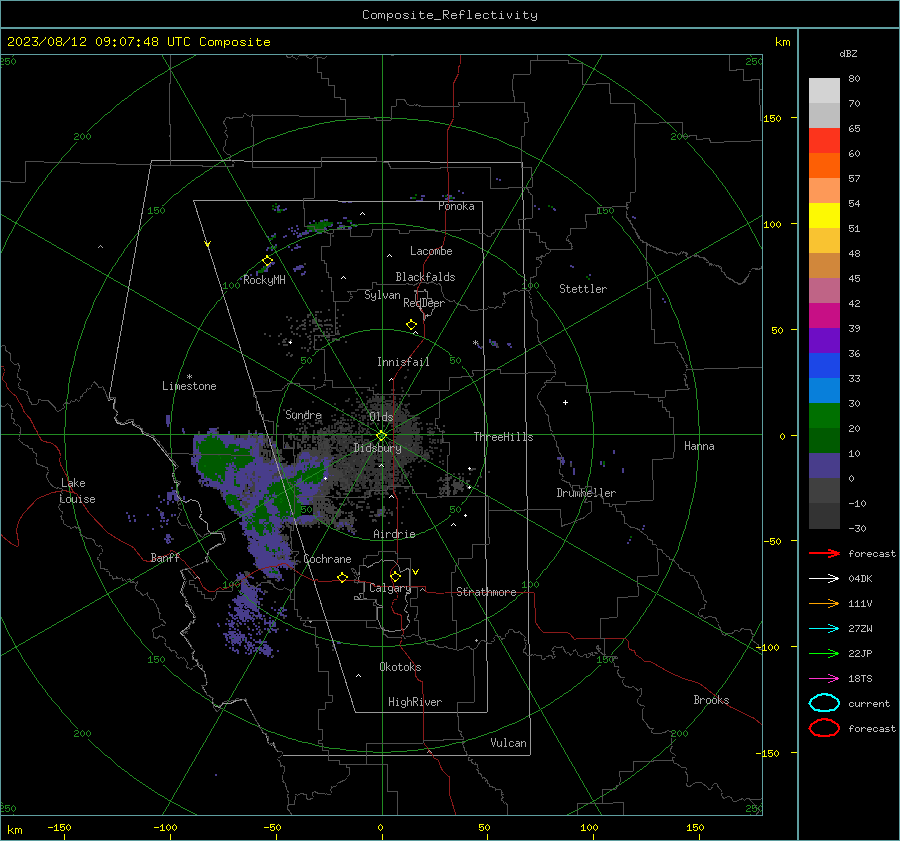Click the white 04DK arrow in legend
This screenshot has width=900, height=841.
click(x=824, y=578)
